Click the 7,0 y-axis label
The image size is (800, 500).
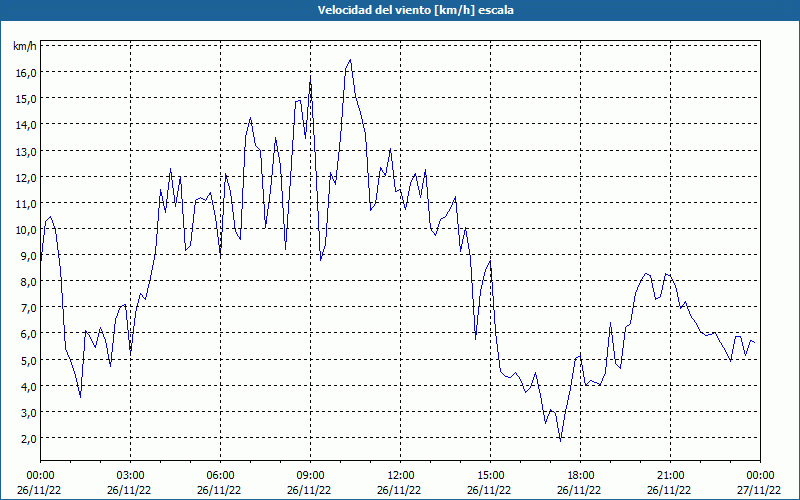click(x=28, y=308)
